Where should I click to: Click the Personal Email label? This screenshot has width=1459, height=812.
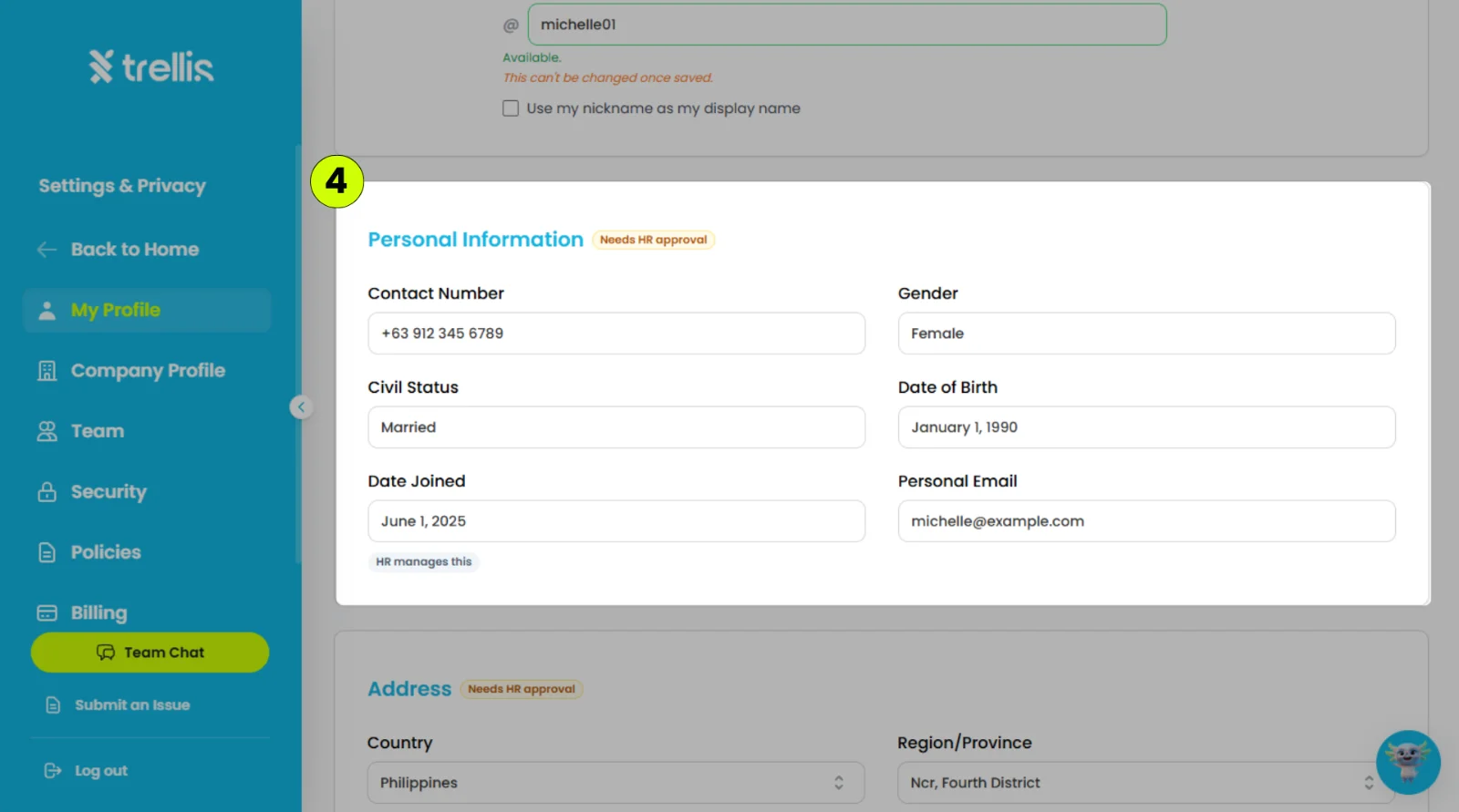957,481
